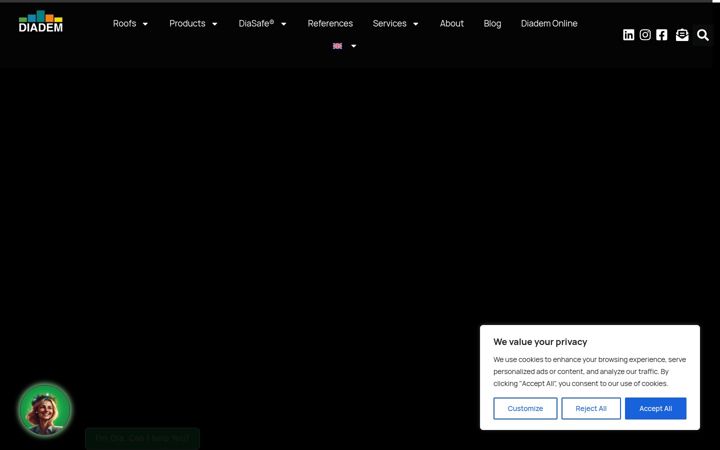Open the Products menu item

coord(187,23)
